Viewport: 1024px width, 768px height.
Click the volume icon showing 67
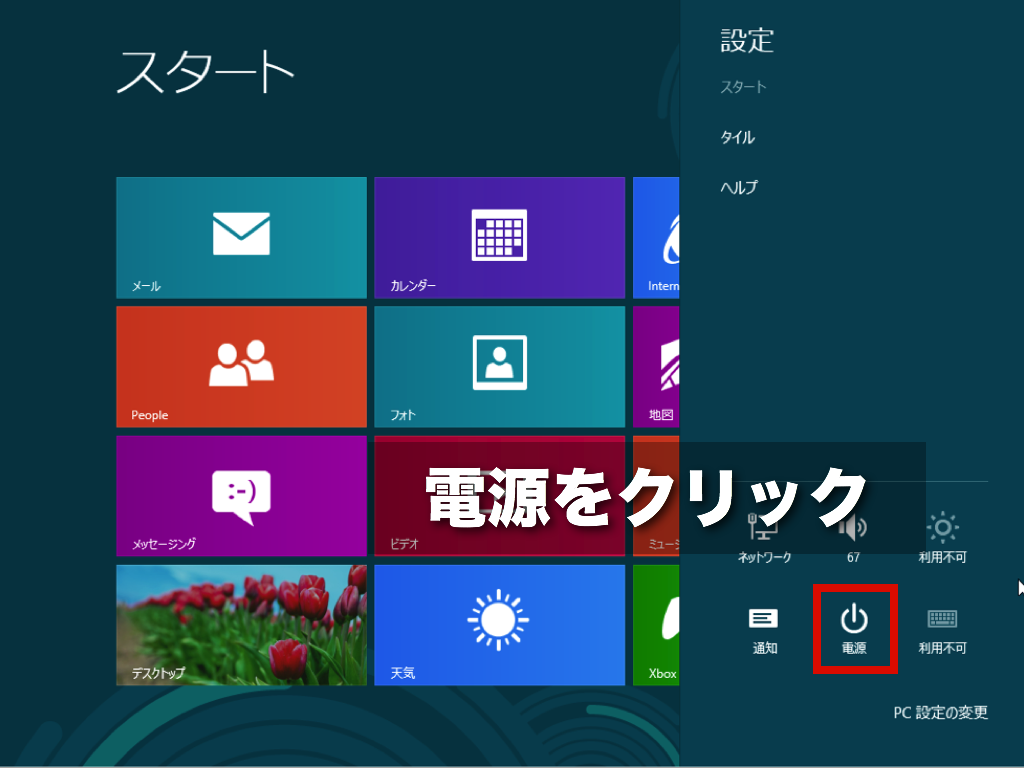[853, 539]
